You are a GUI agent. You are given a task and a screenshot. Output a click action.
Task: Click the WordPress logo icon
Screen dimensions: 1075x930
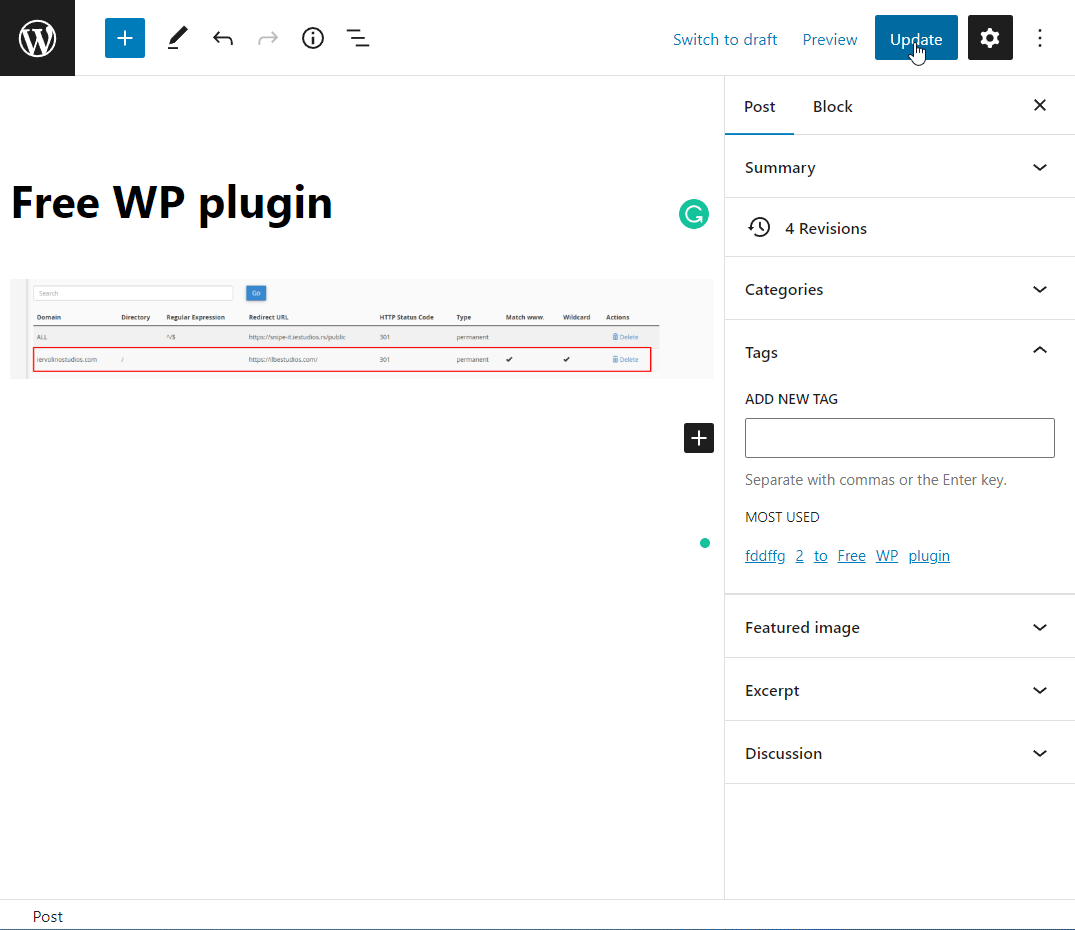pyautogui.click(x=37, y=38)
